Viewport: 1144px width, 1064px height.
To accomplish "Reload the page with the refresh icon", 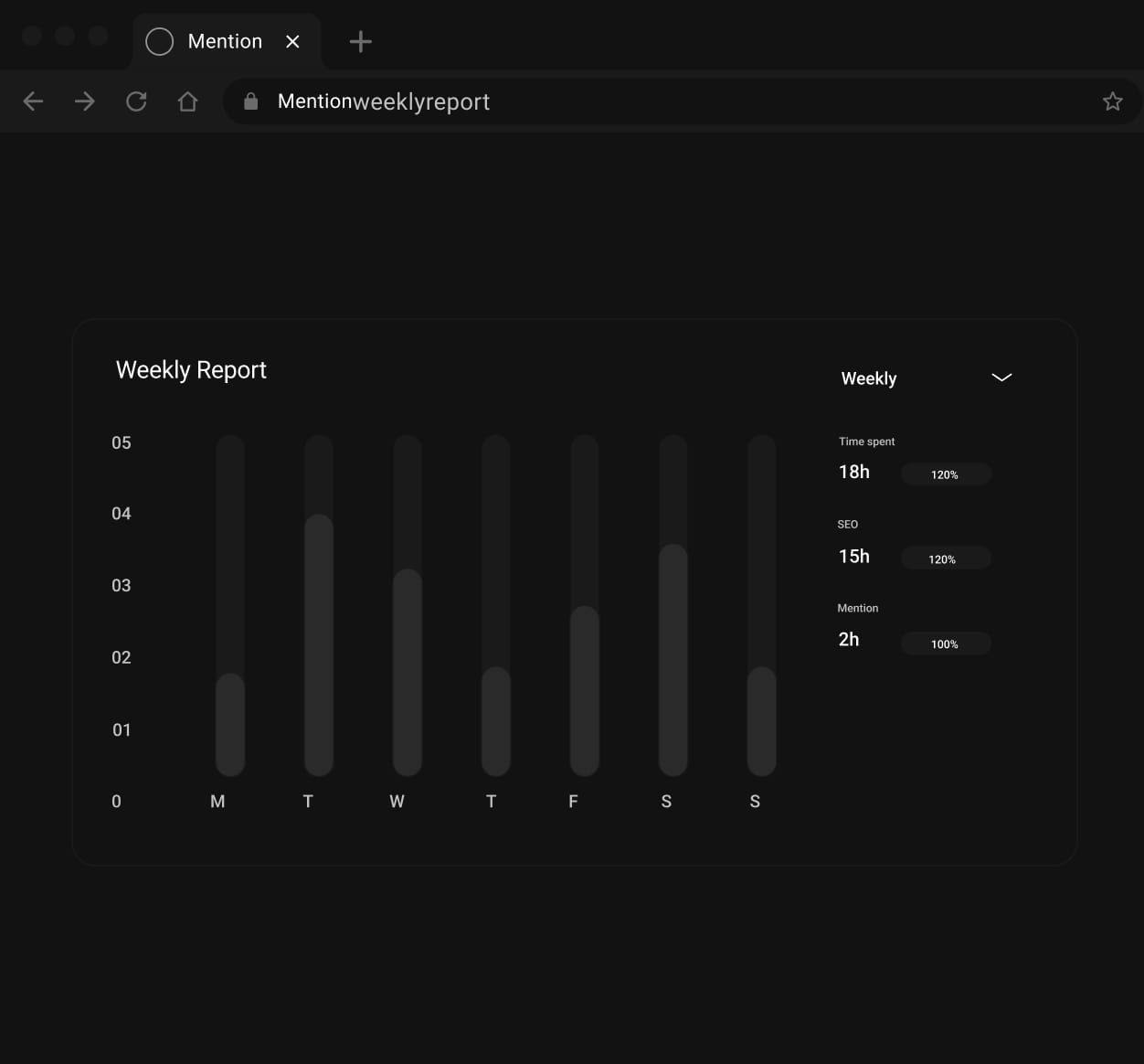I will point(136,101).
